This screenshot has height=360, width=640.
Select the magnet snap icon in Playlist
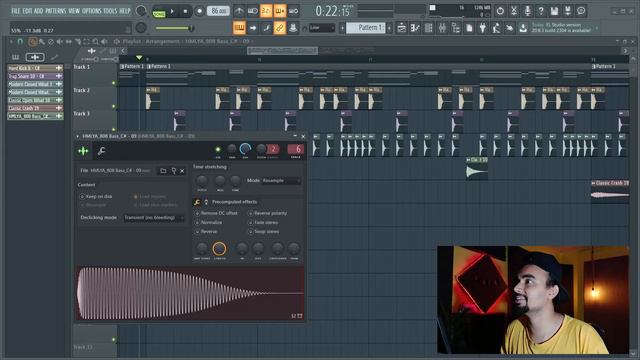[20, 41]
